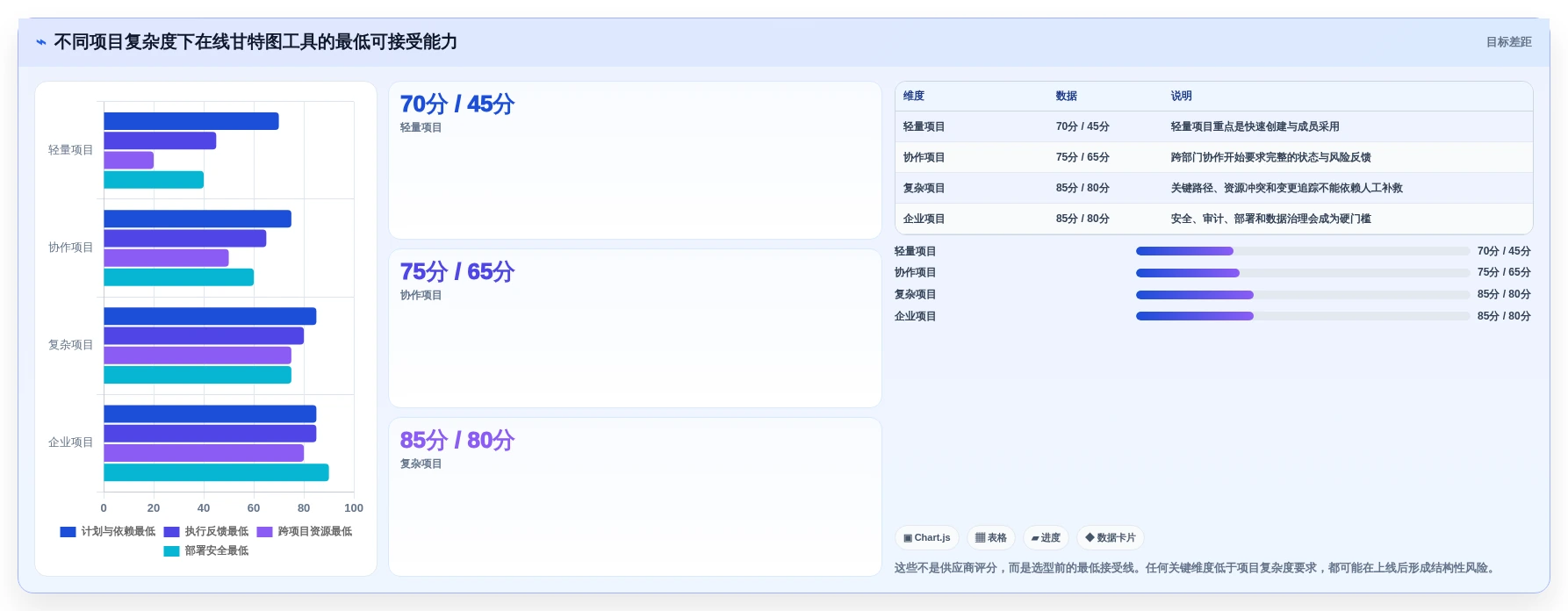Click the 70分 / 45分 value beside progress bar

(x=1504, y=251)
